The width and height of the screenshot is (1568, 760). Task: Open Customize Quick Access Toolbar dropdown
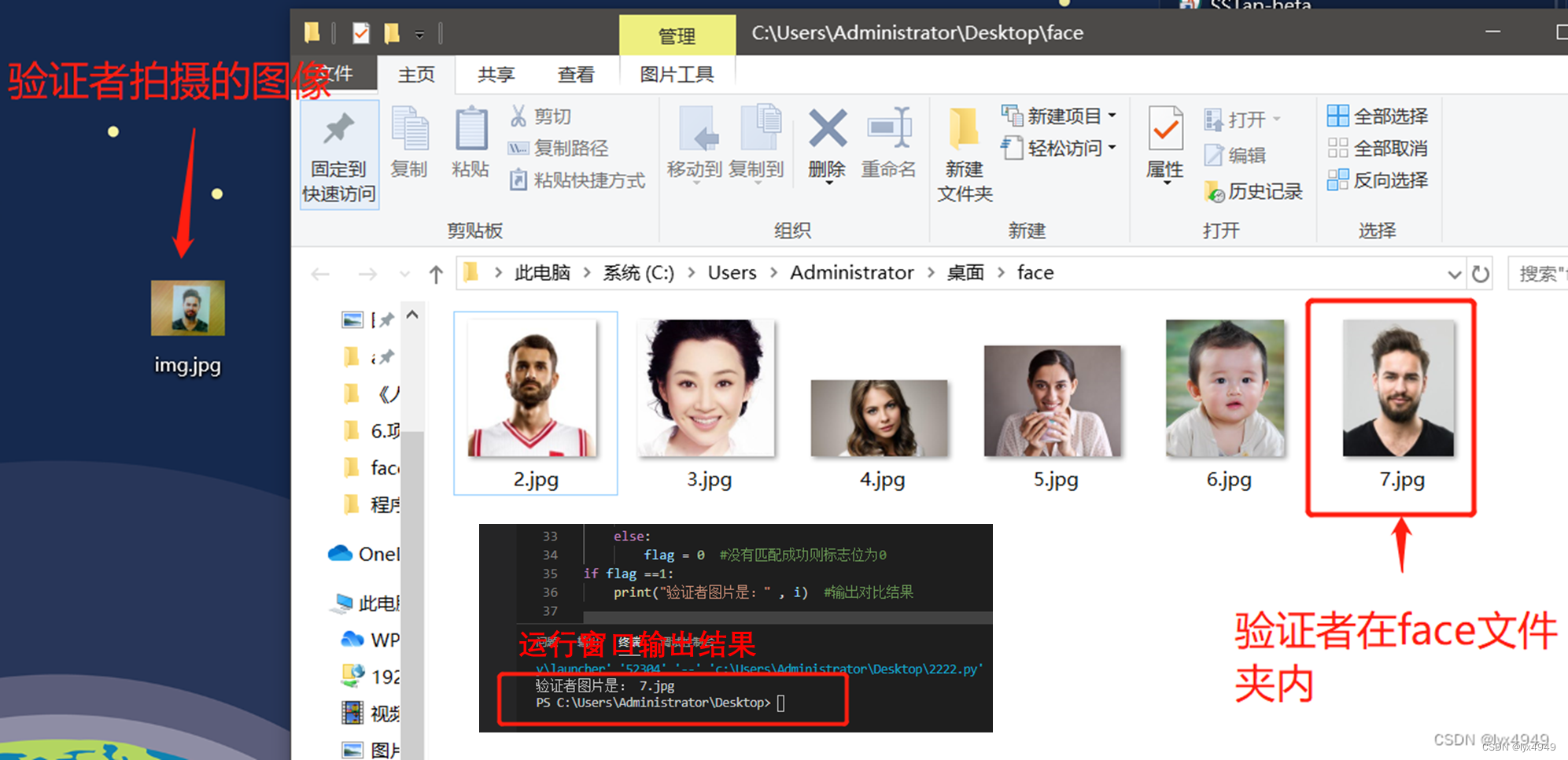(x=419, y=34)
